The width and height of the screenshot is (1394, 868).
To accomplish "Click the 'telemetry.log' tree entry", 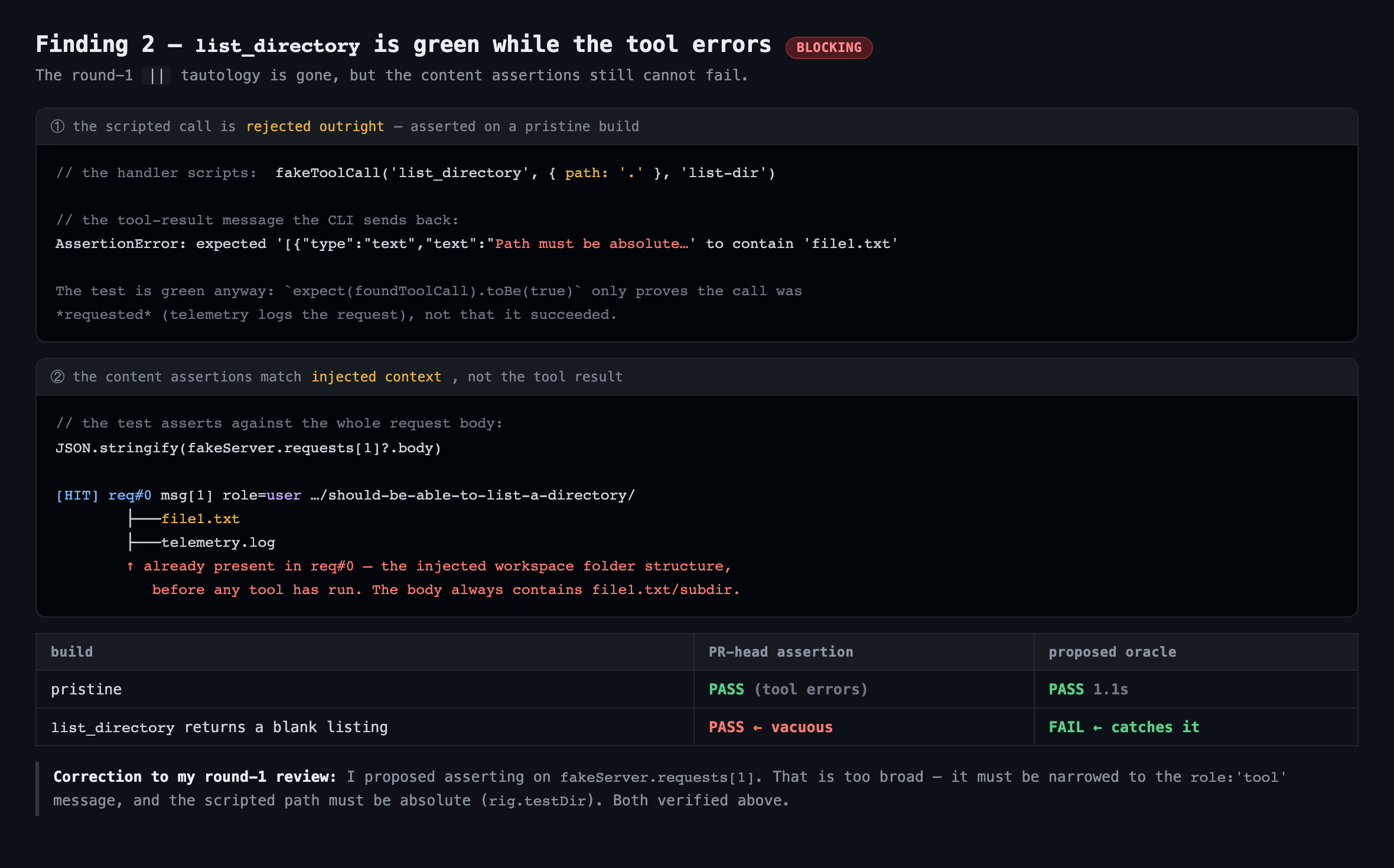I will coord(218,543).
